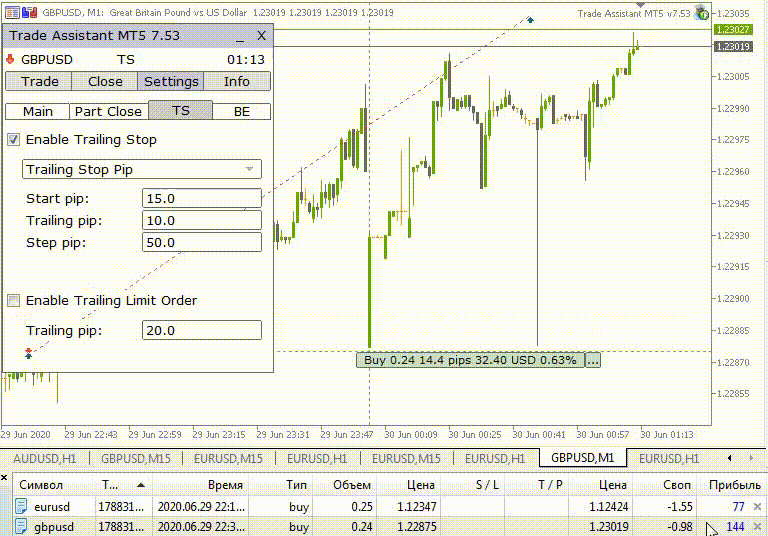Click the blue arrow marker at chart top

[530, 20]
